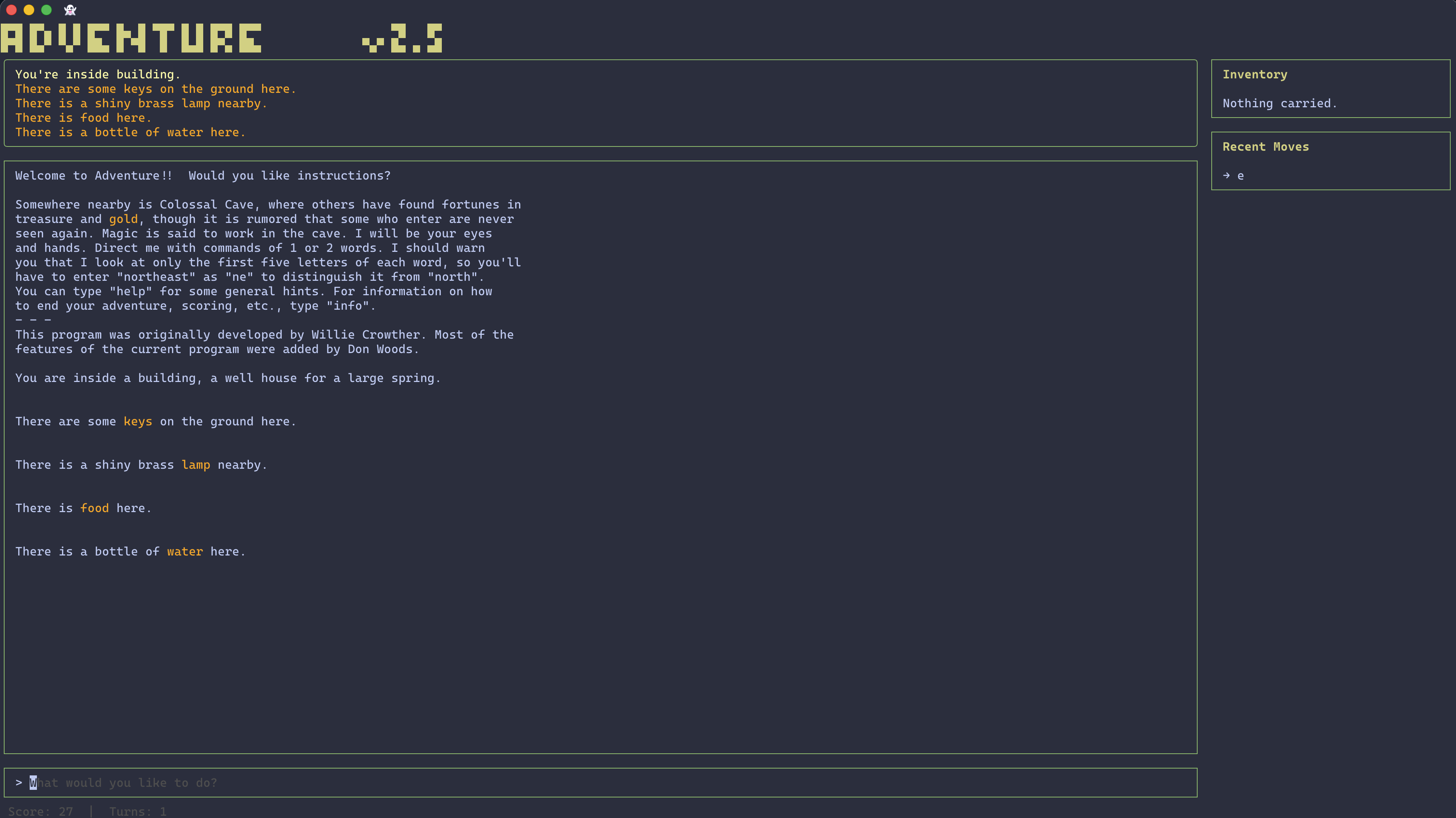This screenshot has height=818, width=1456.
Task: Click the arrow icon beside recent move
Action: coord(1226,176)
